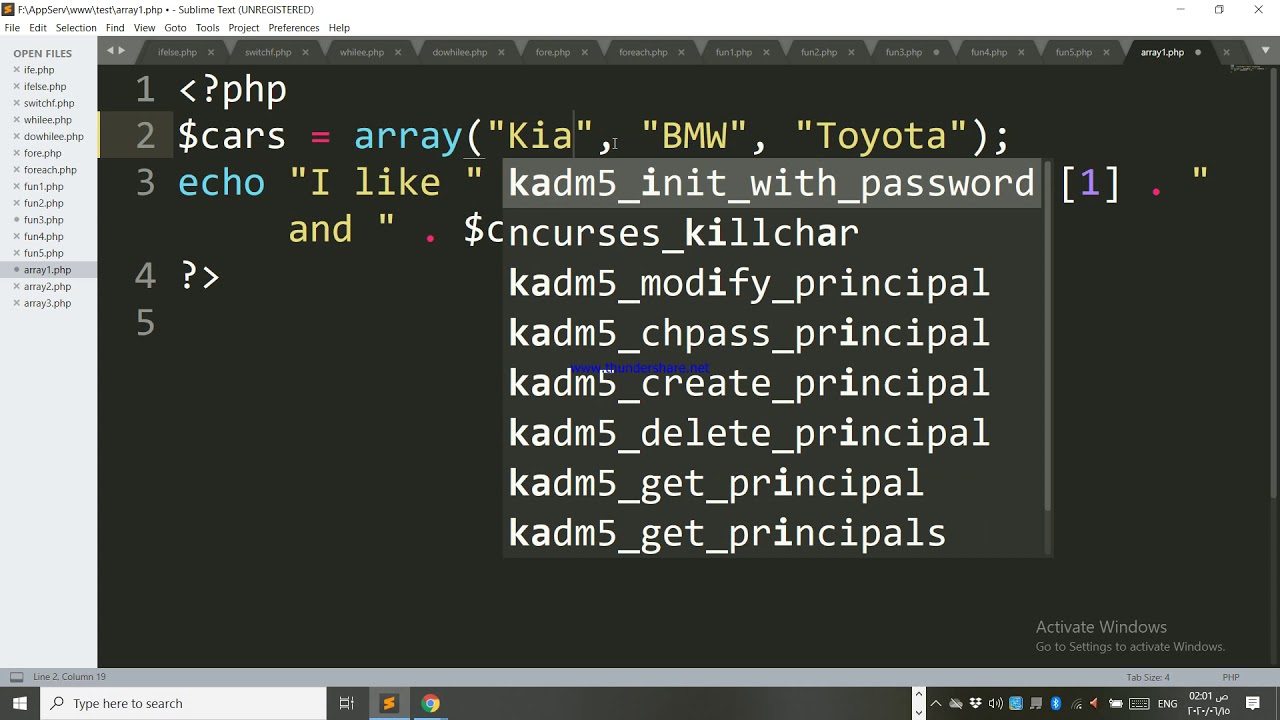Choose kadm5_get_principal autocomplete suggestion
The height and width of the screenshot is (720, 1280).
[x=772, y=483]
